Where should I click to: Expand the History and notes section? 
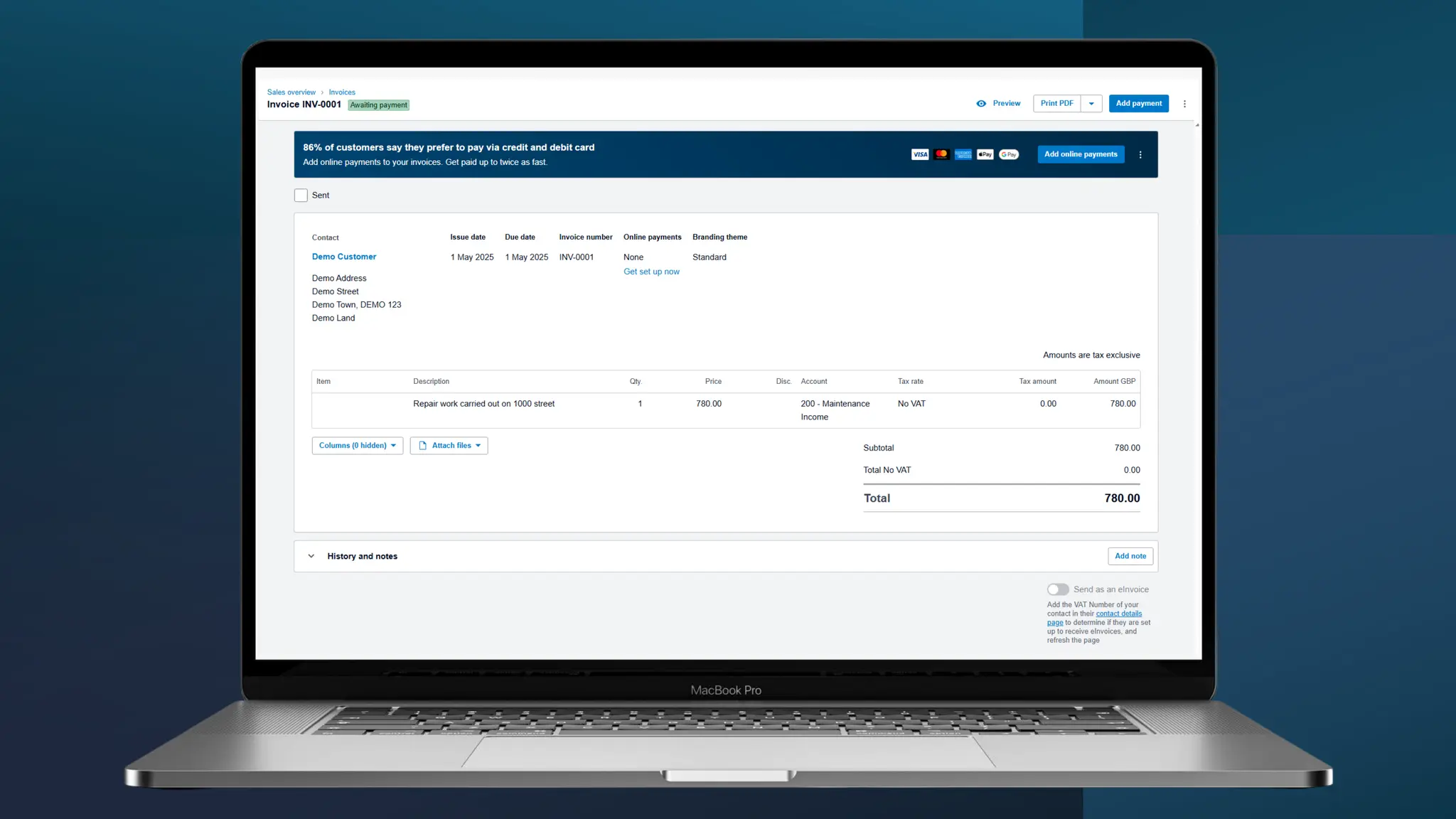pyautogui.click(x=311, y=557)
